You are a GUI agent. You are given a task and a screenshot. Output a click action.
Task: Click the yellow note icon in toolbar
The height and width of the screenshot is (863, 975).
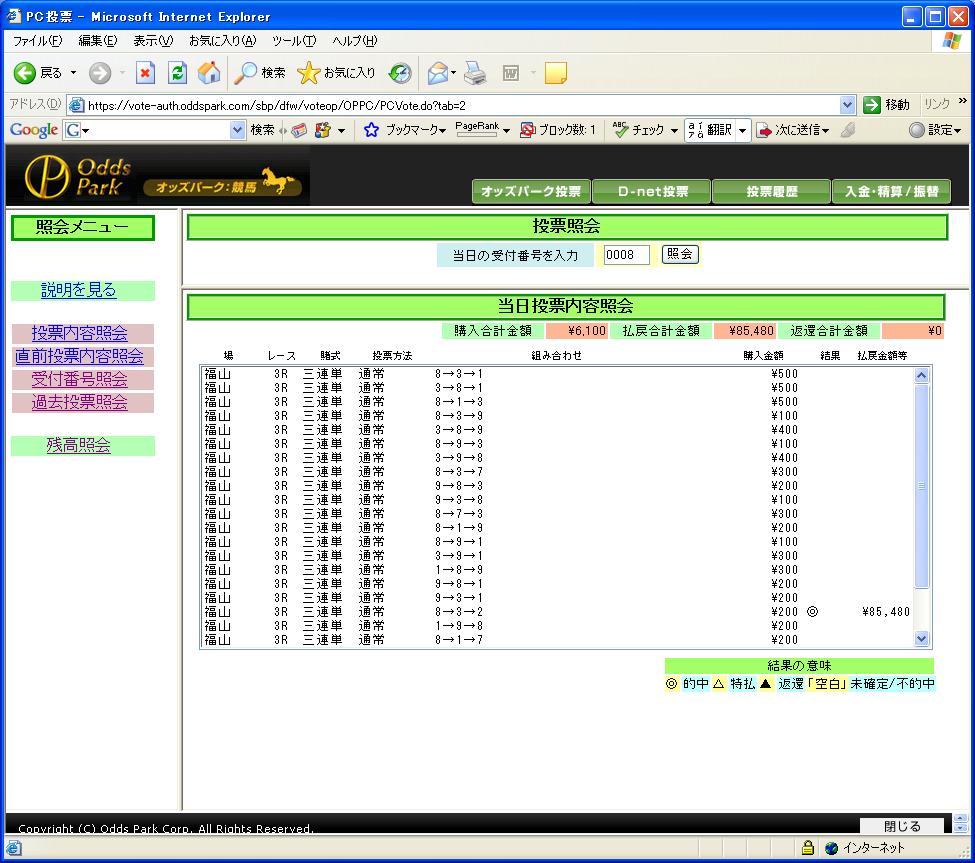click(555, 73)
